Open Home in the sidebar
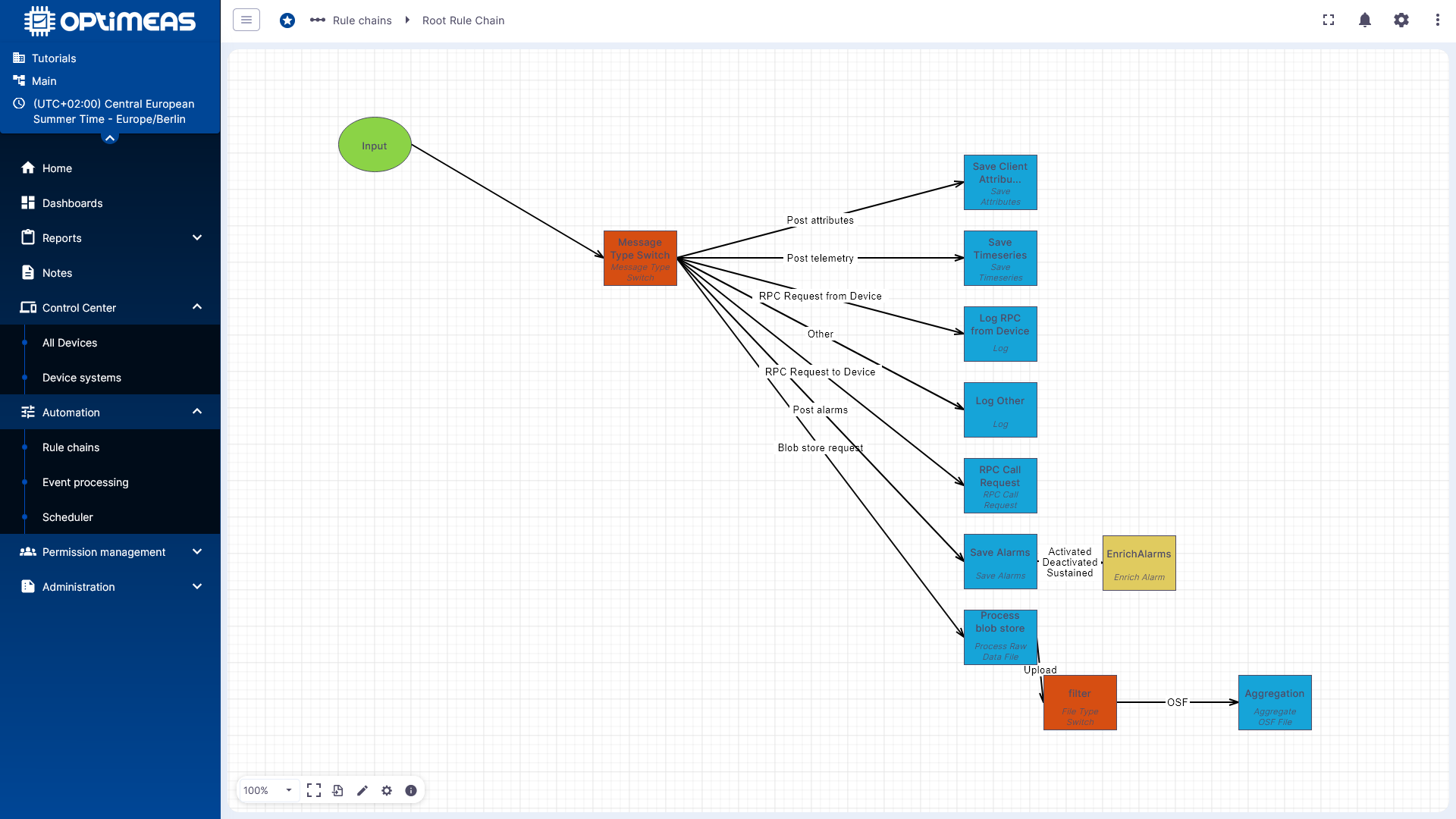The image size is (1456, 819). tap(110, 168)
